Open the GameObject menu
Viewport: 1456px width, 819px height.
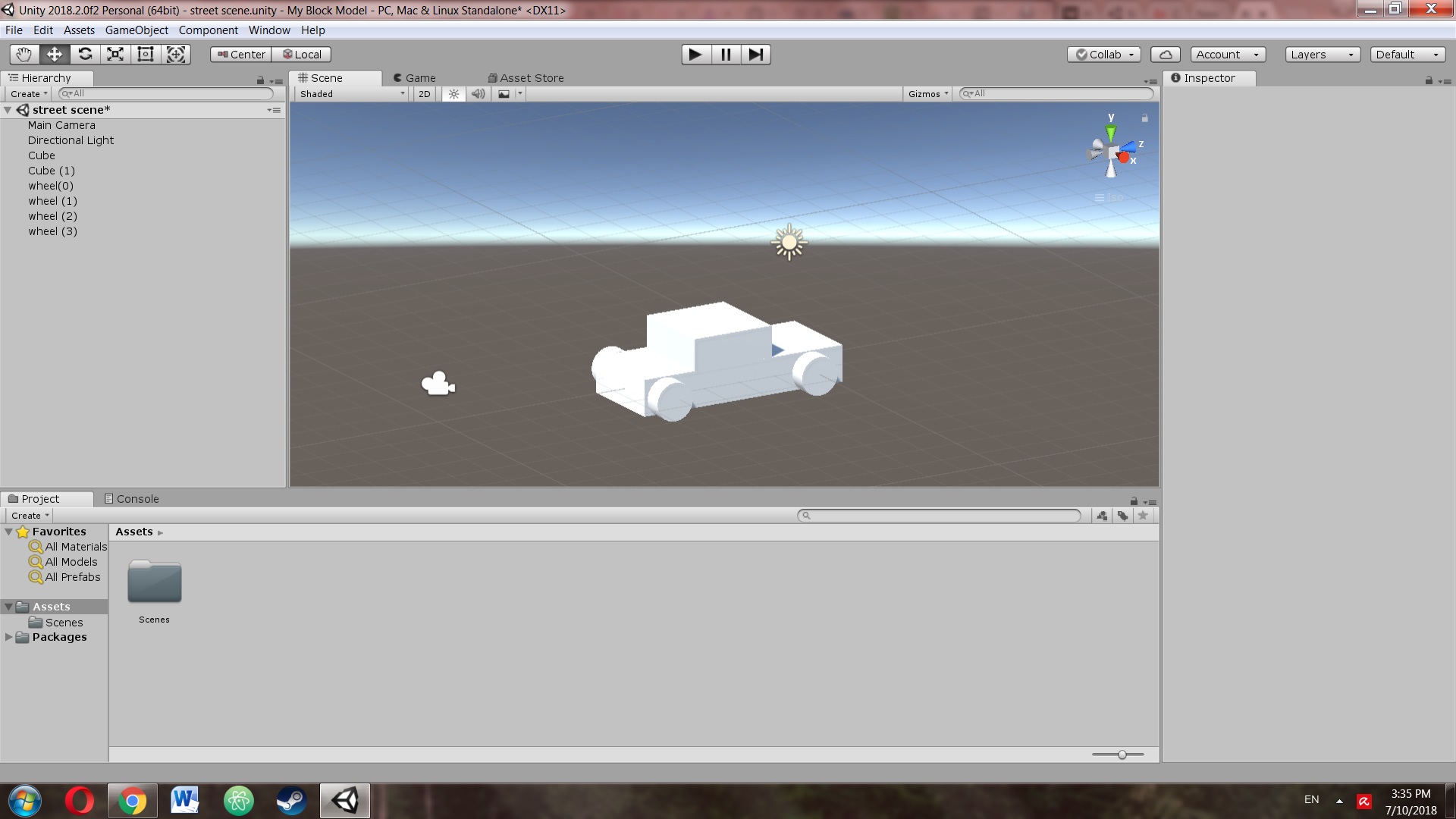(x=136, y=30)
